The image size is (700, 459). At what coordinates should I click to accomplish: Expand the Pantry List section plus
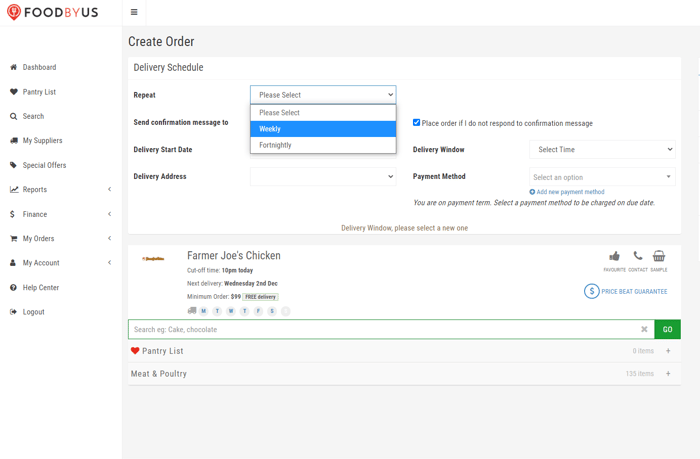[668, 351]
